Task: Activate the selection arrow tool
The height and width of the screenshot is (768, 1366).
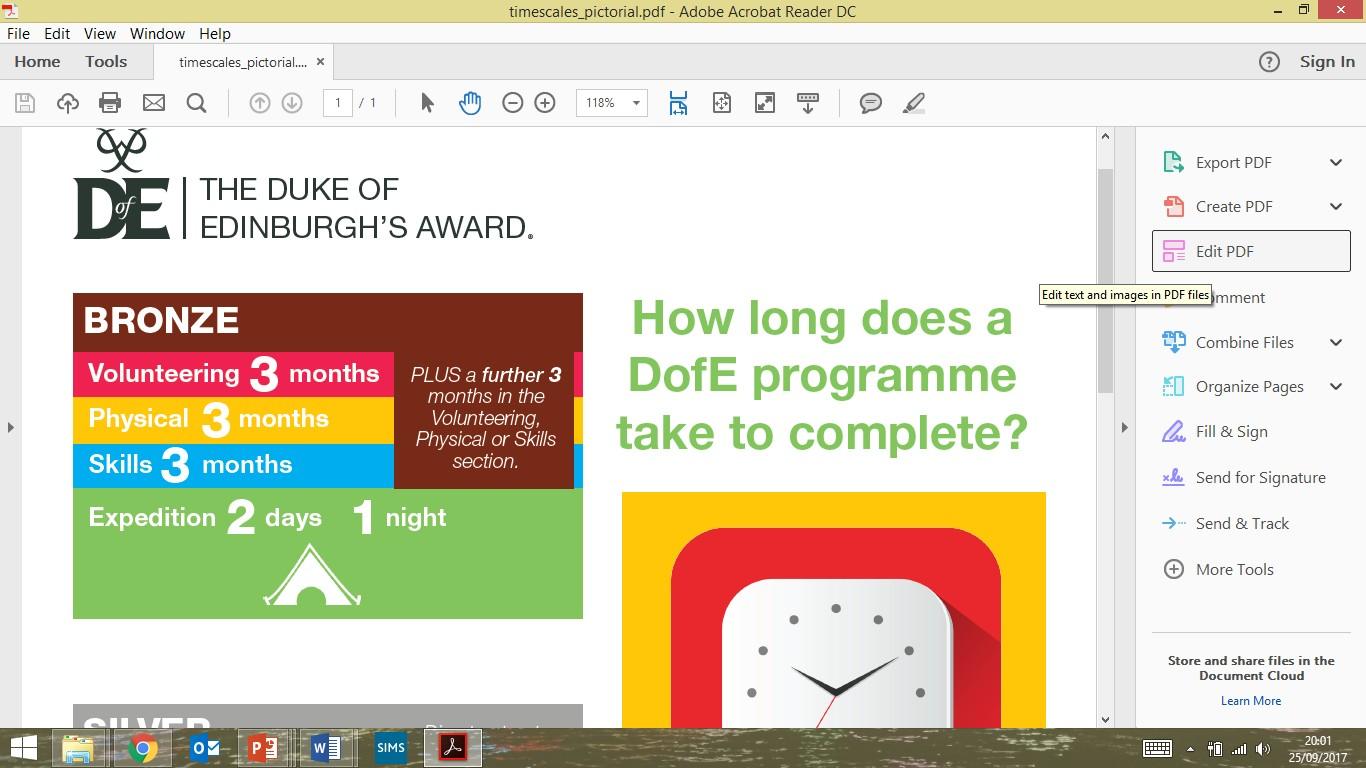Action: tap(428, 103)
